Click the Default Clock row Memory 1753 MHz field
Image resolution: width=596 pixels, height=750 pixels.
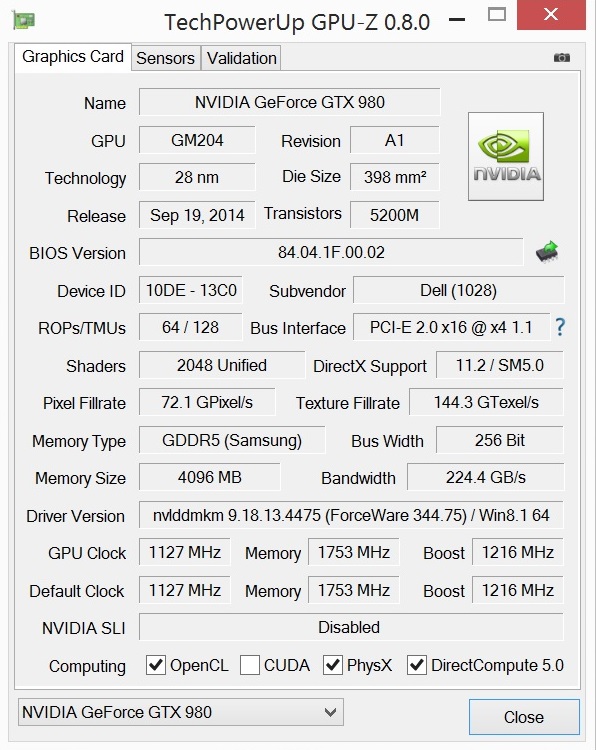point(354,590)
